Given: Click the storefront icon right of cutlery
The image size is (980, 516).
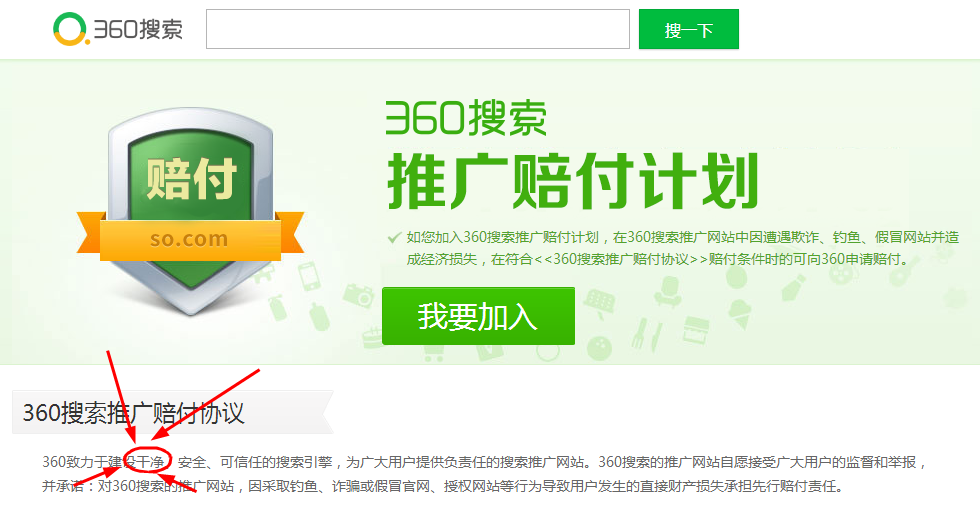Looking at the screenshot, I should 696,331.
